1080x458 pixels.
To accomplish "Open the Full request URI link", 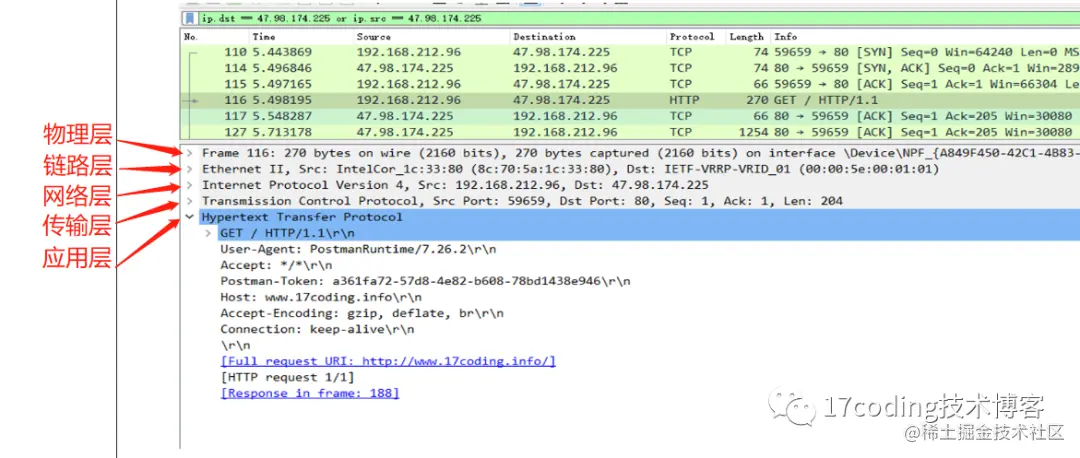I will pos(388,362).
